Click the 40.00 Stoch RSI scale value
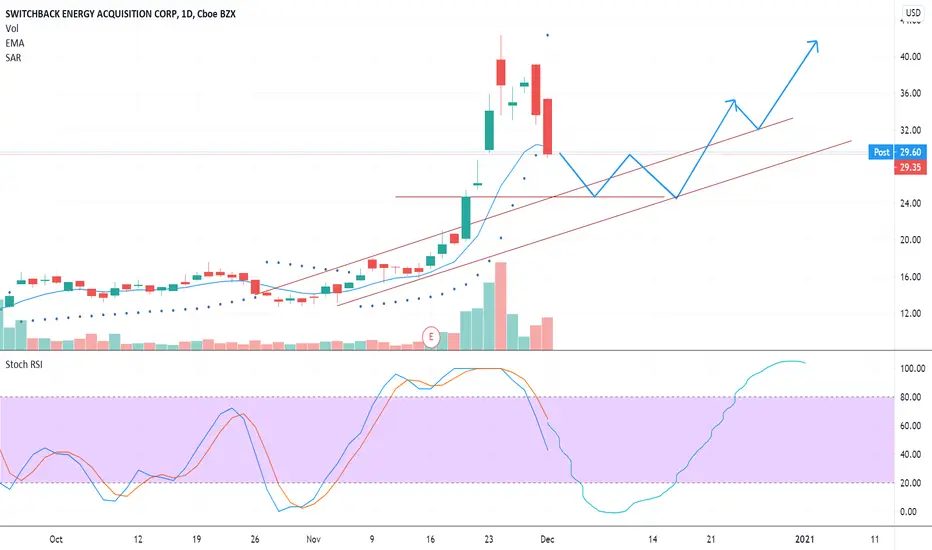The width and height of the screenshot is (932, 550). [912, 454]
